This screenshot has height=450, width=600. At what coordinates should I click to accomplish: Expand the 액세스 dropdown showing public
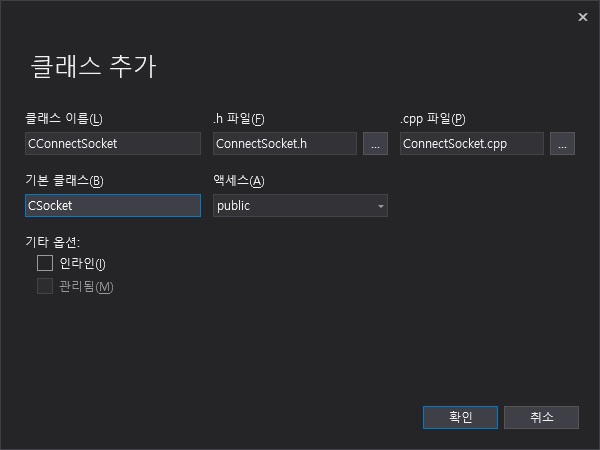pyautogui.click(x=300, y=205)
